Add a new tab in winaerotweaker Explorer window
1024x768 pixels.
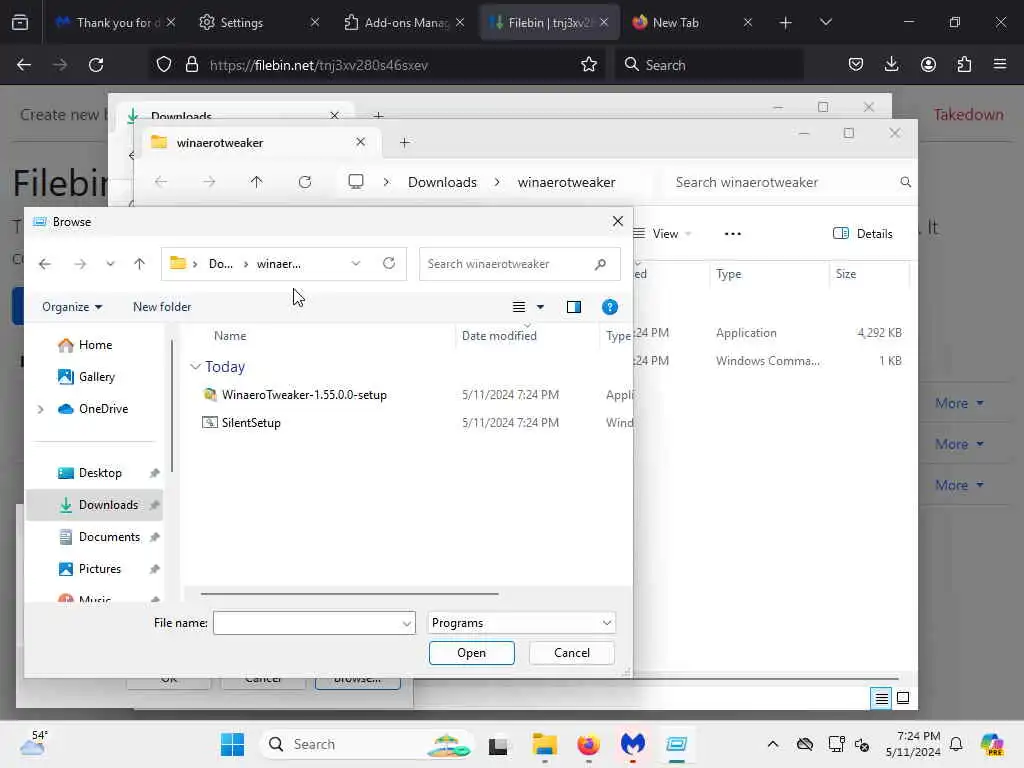(404, 142)
